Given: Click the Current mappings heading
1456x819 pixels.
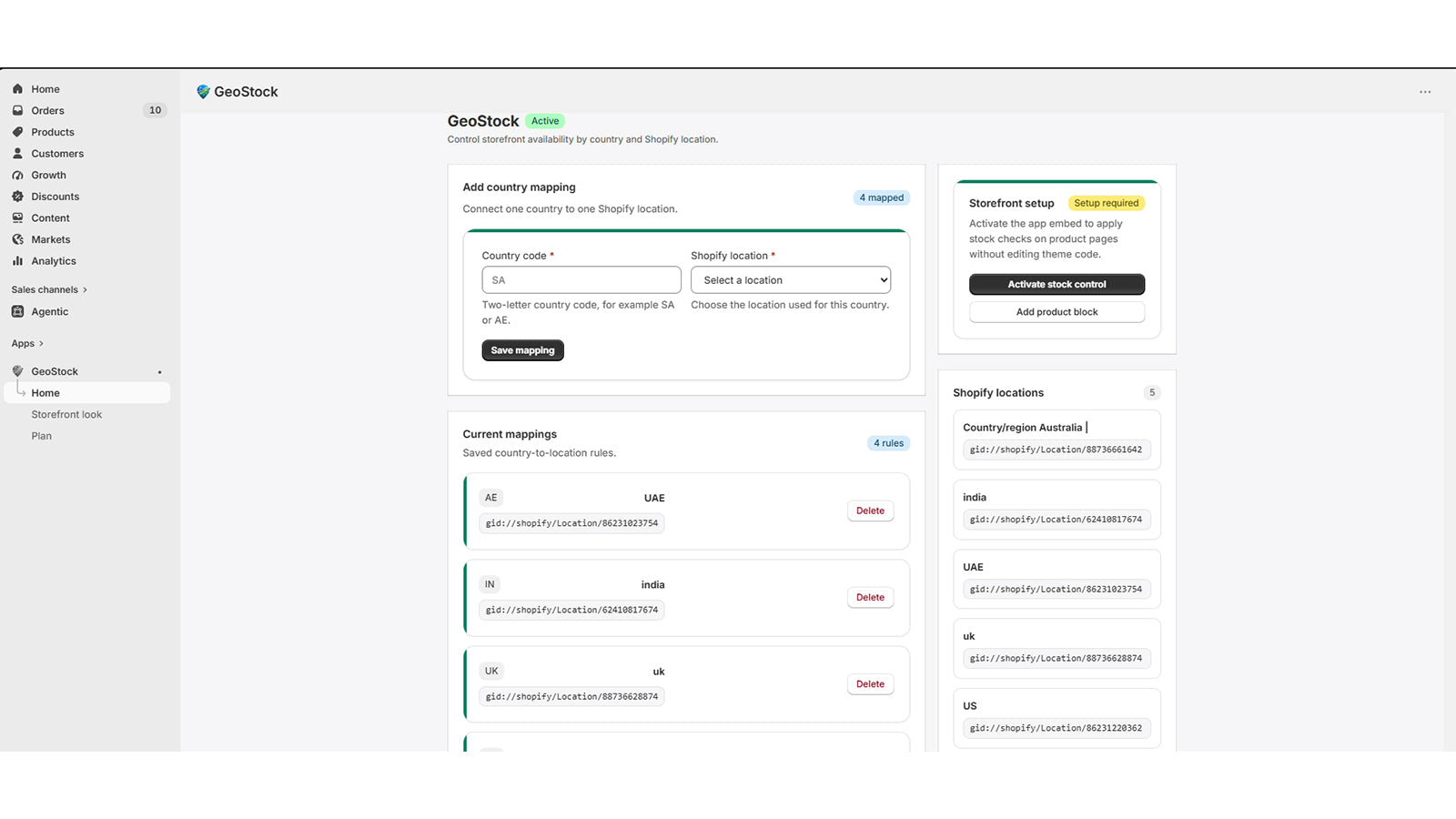Looking at the screenshot, I should coord(510,434).
